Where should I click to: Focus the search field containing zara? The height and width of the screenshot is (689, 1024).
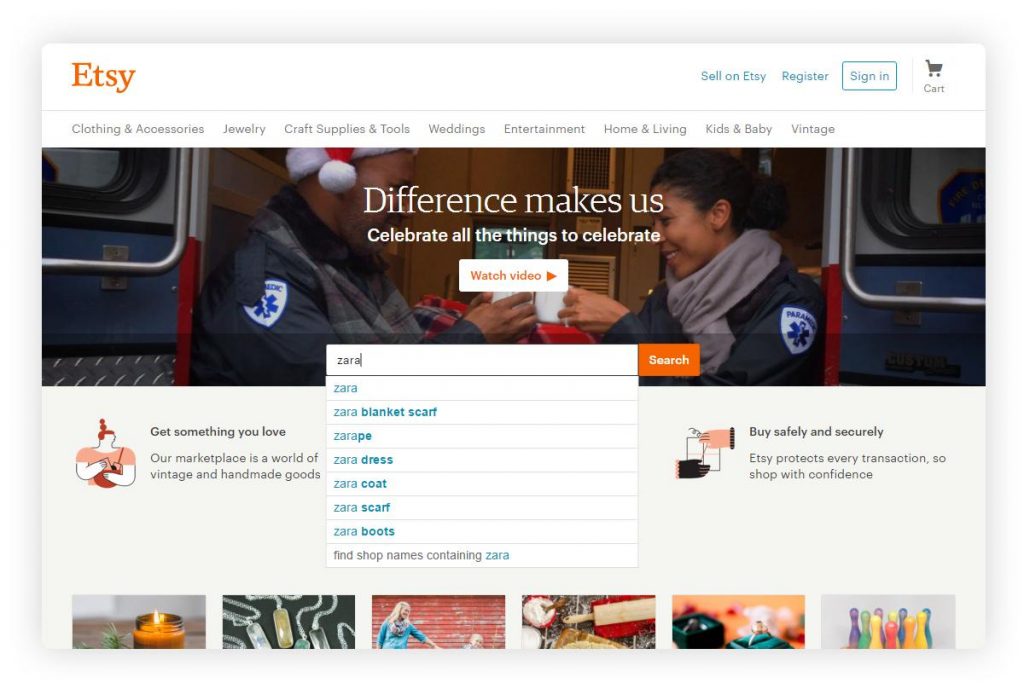pos(482,360)
